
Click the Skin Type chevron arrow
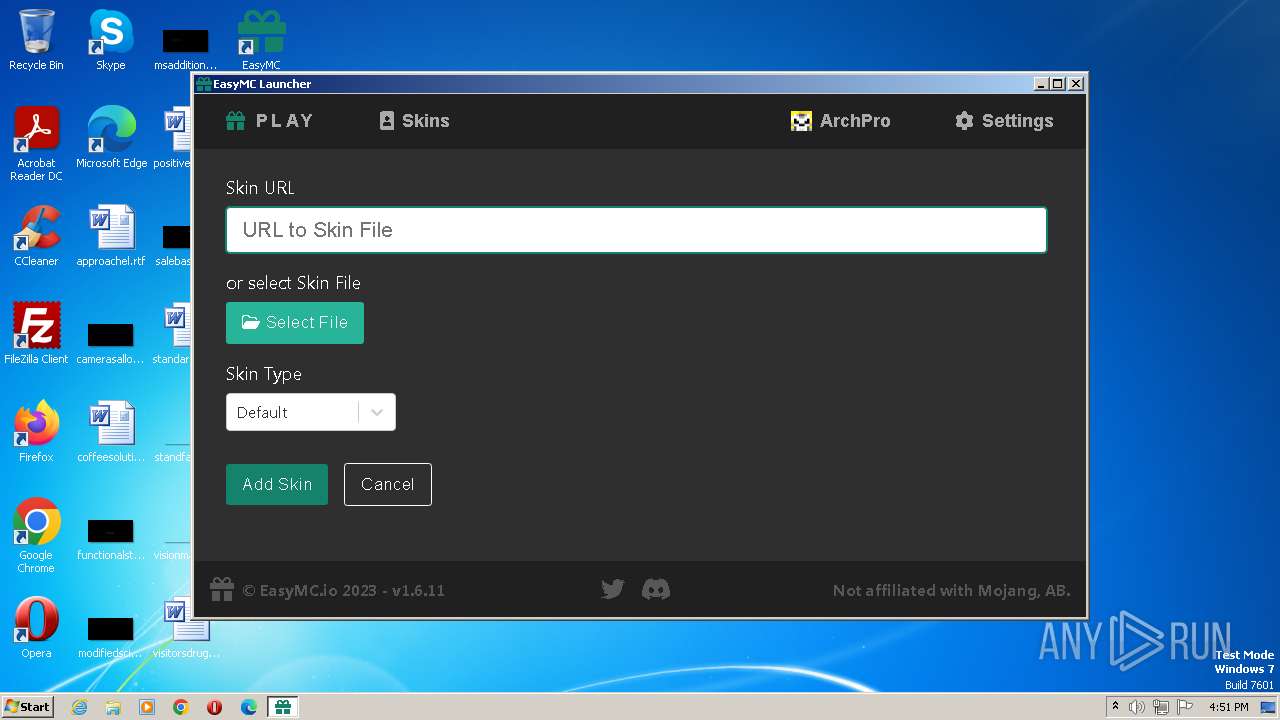point(377,412)
